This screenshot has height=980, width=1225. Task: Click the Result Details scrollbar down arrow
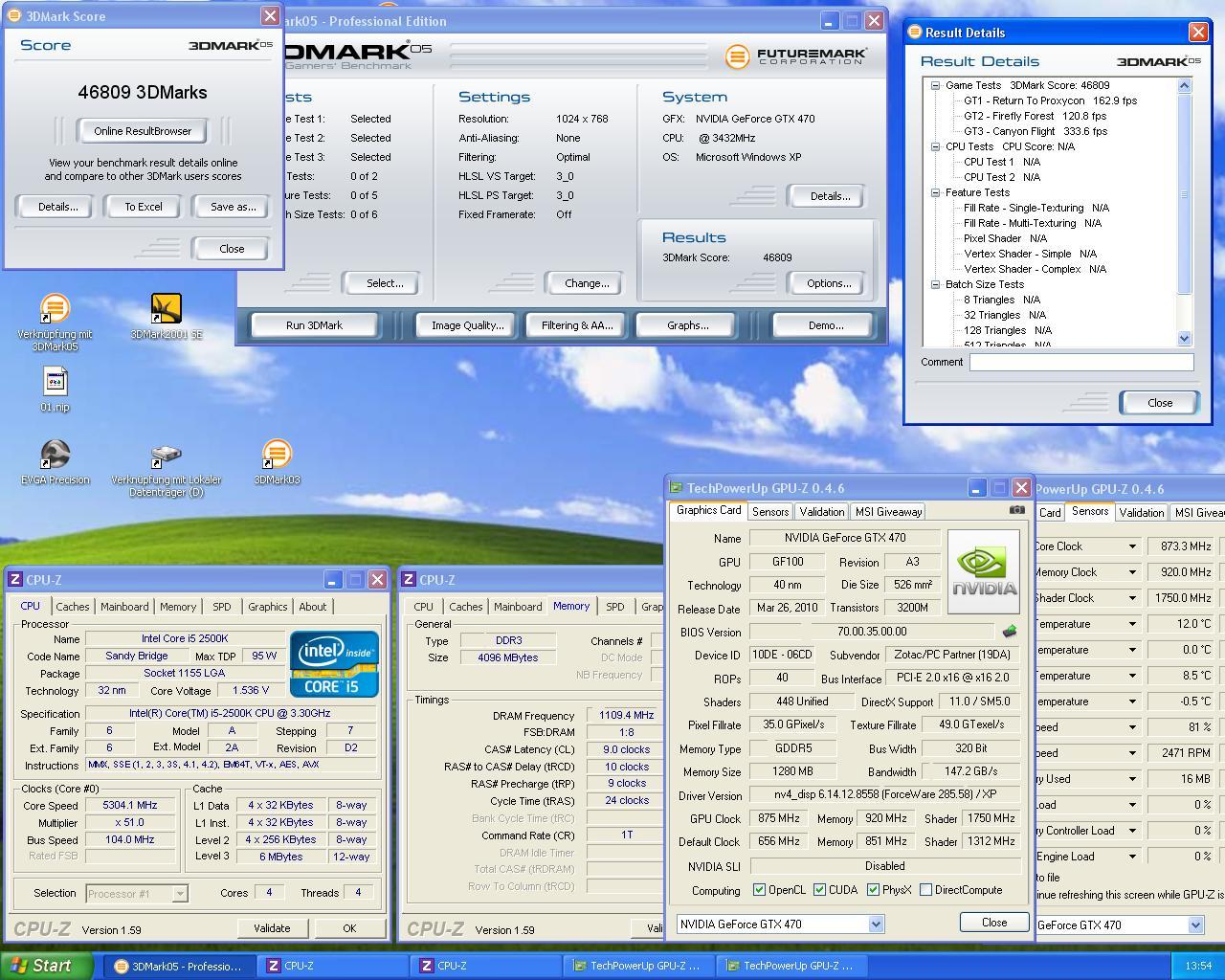(1184, 338)
